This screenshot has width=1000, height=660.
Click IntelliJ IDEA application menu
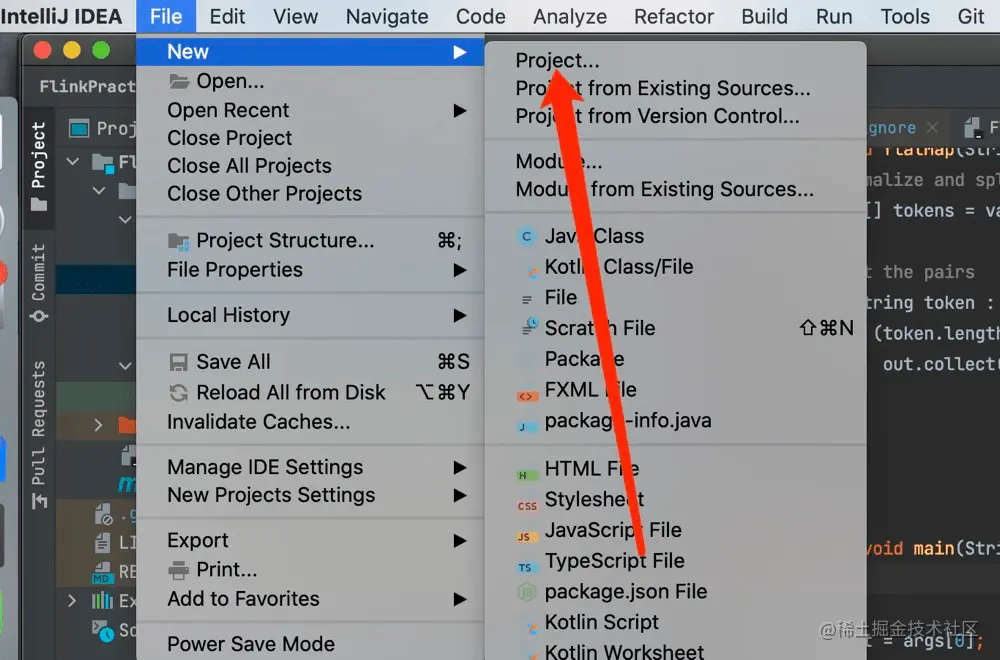(x=61, y=16)
